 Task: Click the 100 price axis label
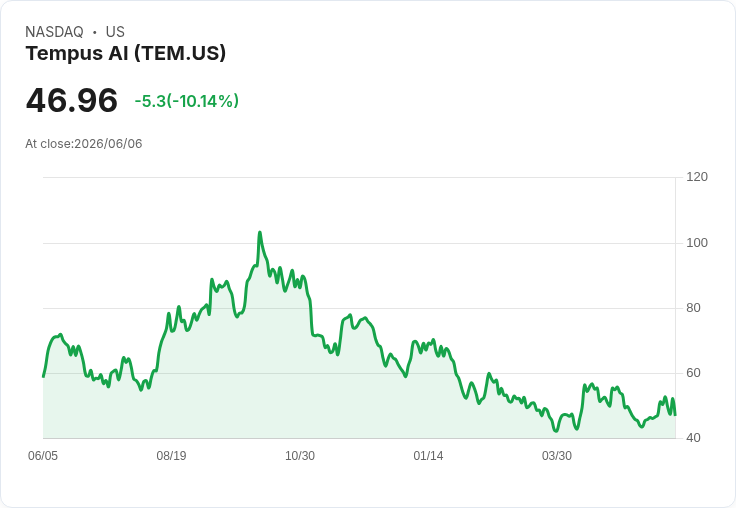coord(697,243)
